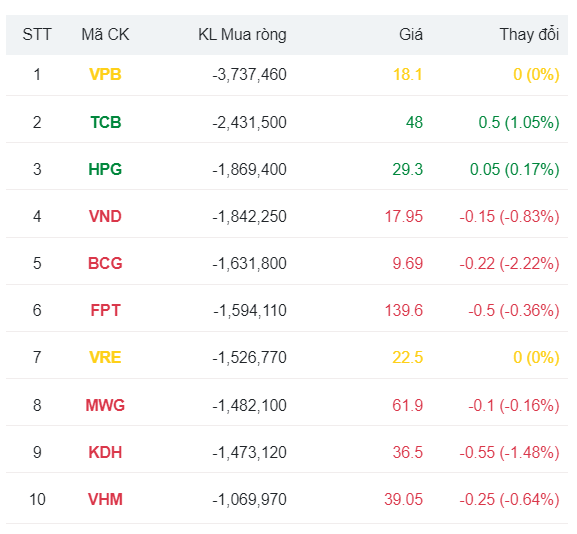Open the FPT stock ticker link
577x534 pixels.
(105, 310)
